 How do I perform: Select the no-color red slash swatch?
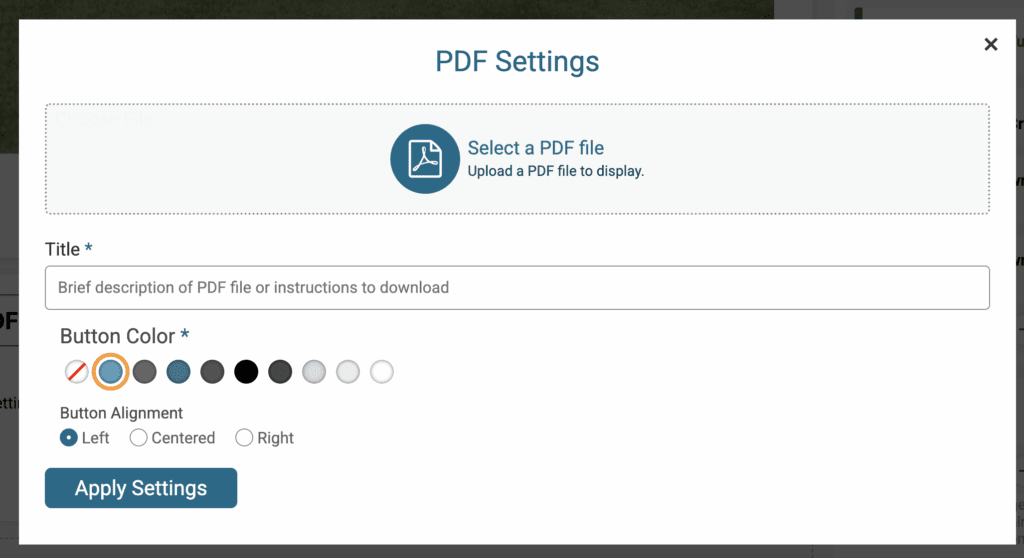coord(76,372)
